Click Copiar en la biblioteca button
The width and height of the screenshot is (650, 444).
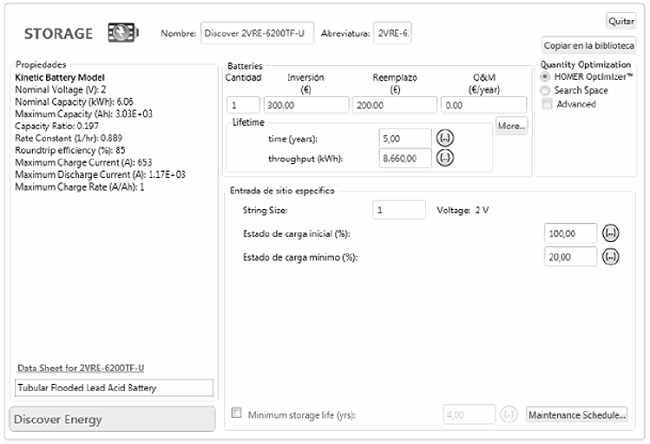click(589, 45)
